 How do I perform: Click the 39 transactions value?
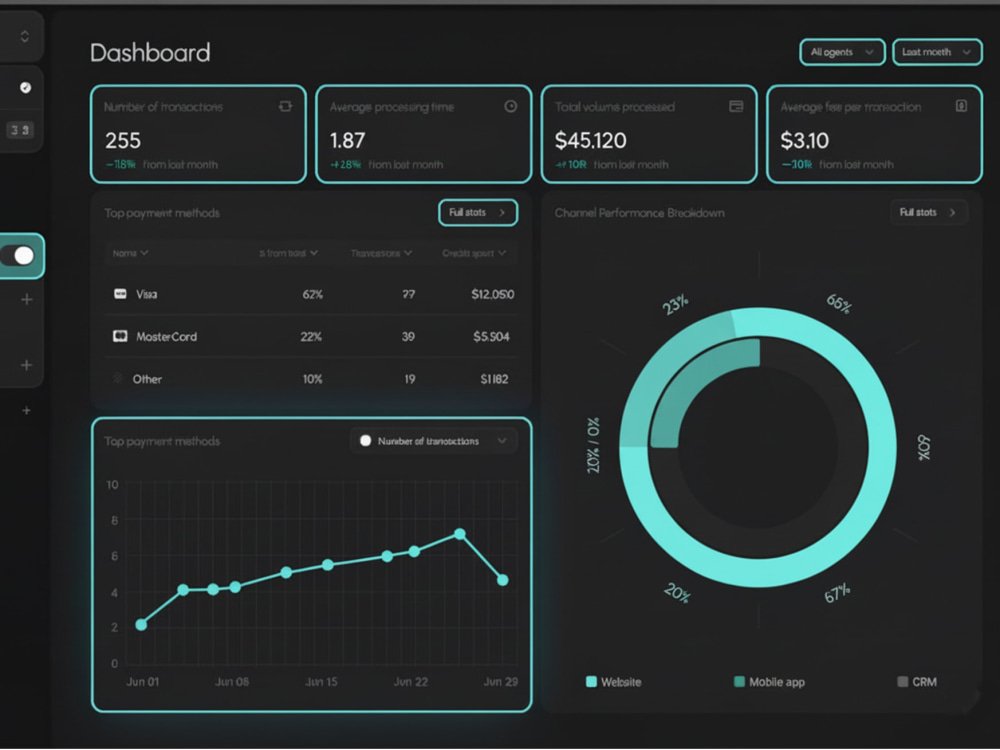tap(408, 336)
